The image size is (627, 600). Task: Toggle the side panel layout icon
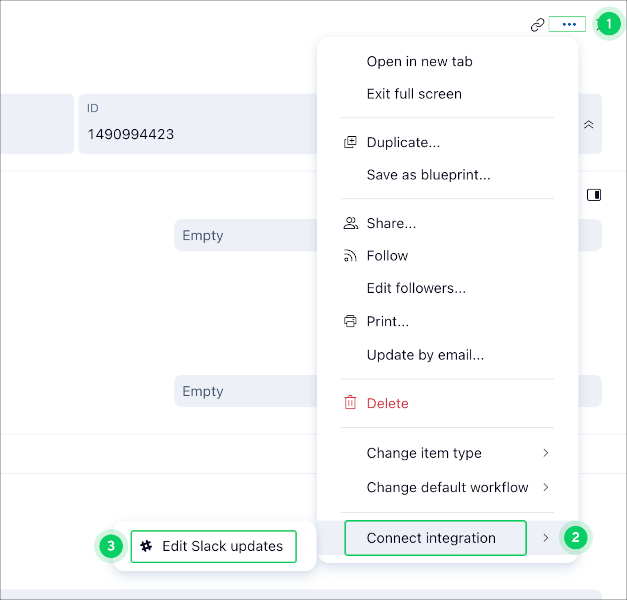[593, 195]
